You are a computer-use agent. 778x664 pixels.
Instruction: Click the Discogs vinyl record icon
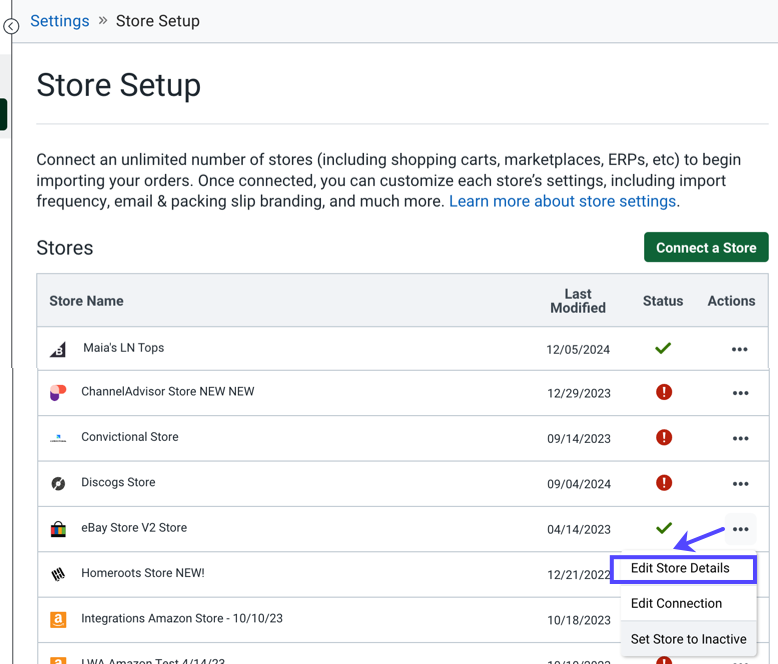click(x=58, y=483)
